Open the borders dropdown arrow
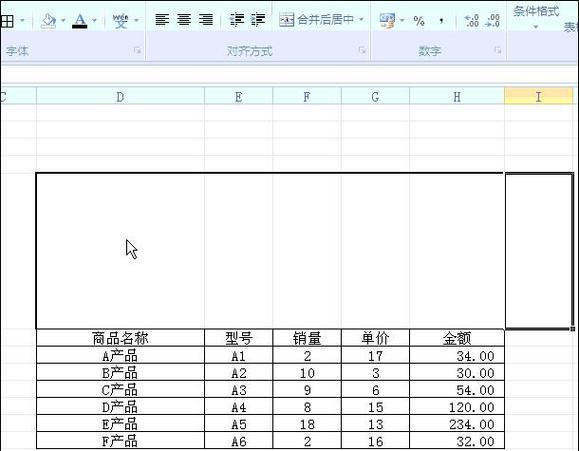Viewport: 579px width, 451px height. 23,21
